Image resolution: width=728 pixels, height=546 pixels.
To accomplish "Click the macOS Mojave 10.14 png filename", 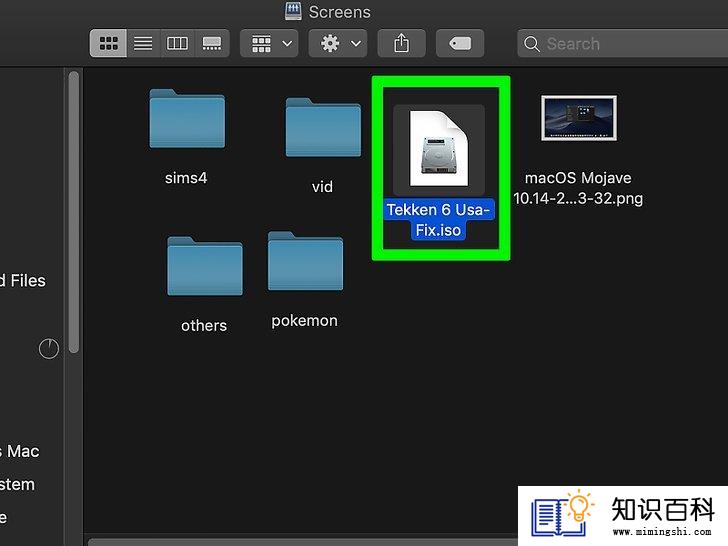I will (x=578, y=188).
